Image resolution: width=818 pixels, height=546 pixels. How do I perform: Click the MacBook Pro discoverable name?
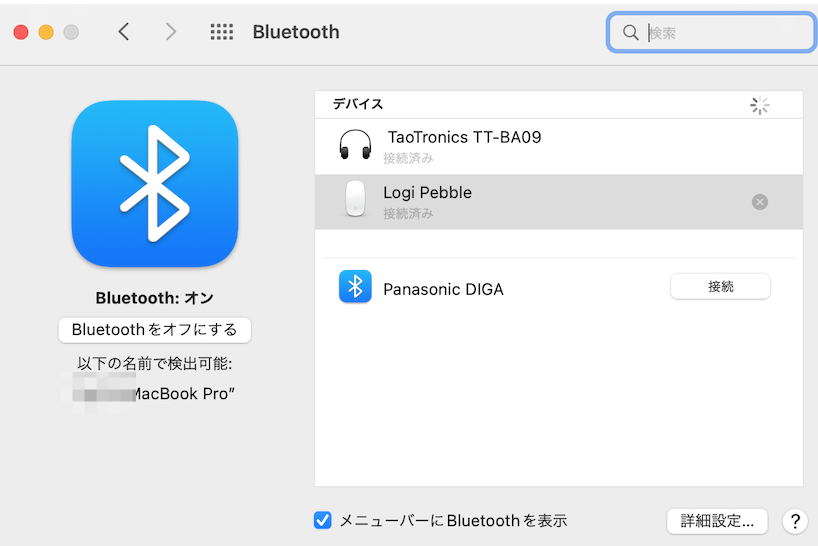click(183, 394)
